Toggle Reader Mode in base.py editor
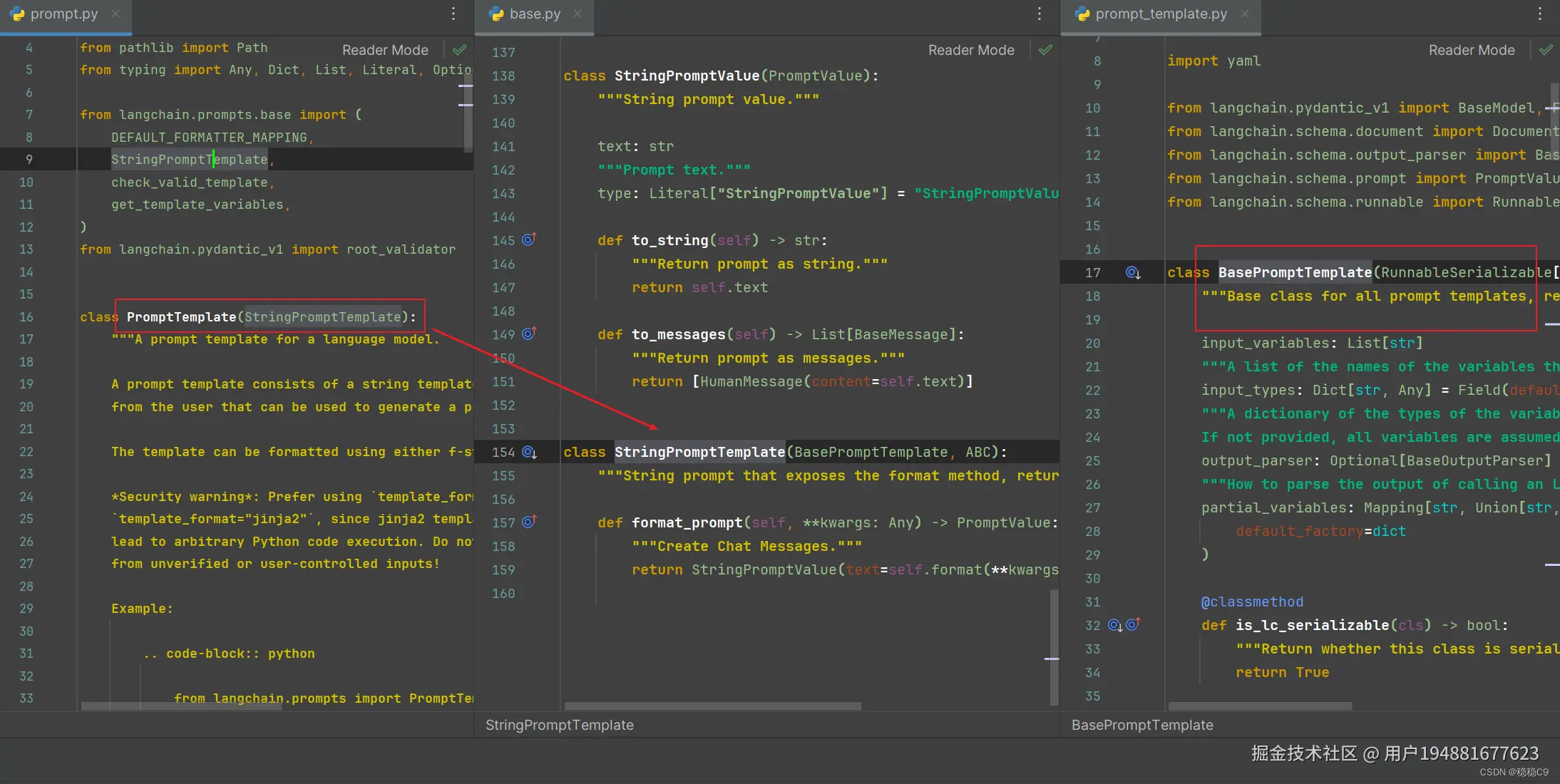 (971, 50)
